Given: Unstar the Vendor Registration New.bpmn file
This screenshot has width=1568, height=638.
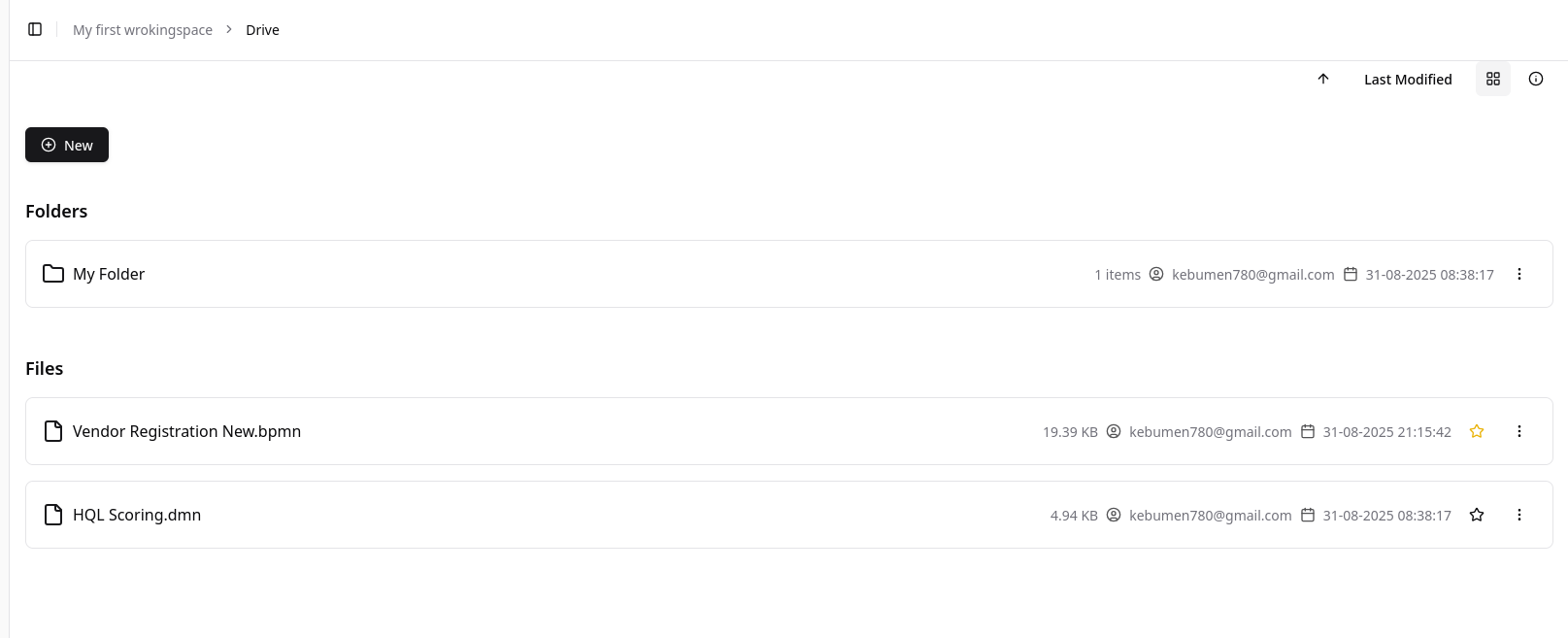Looking at the screenshot, I should (1477, 431).
